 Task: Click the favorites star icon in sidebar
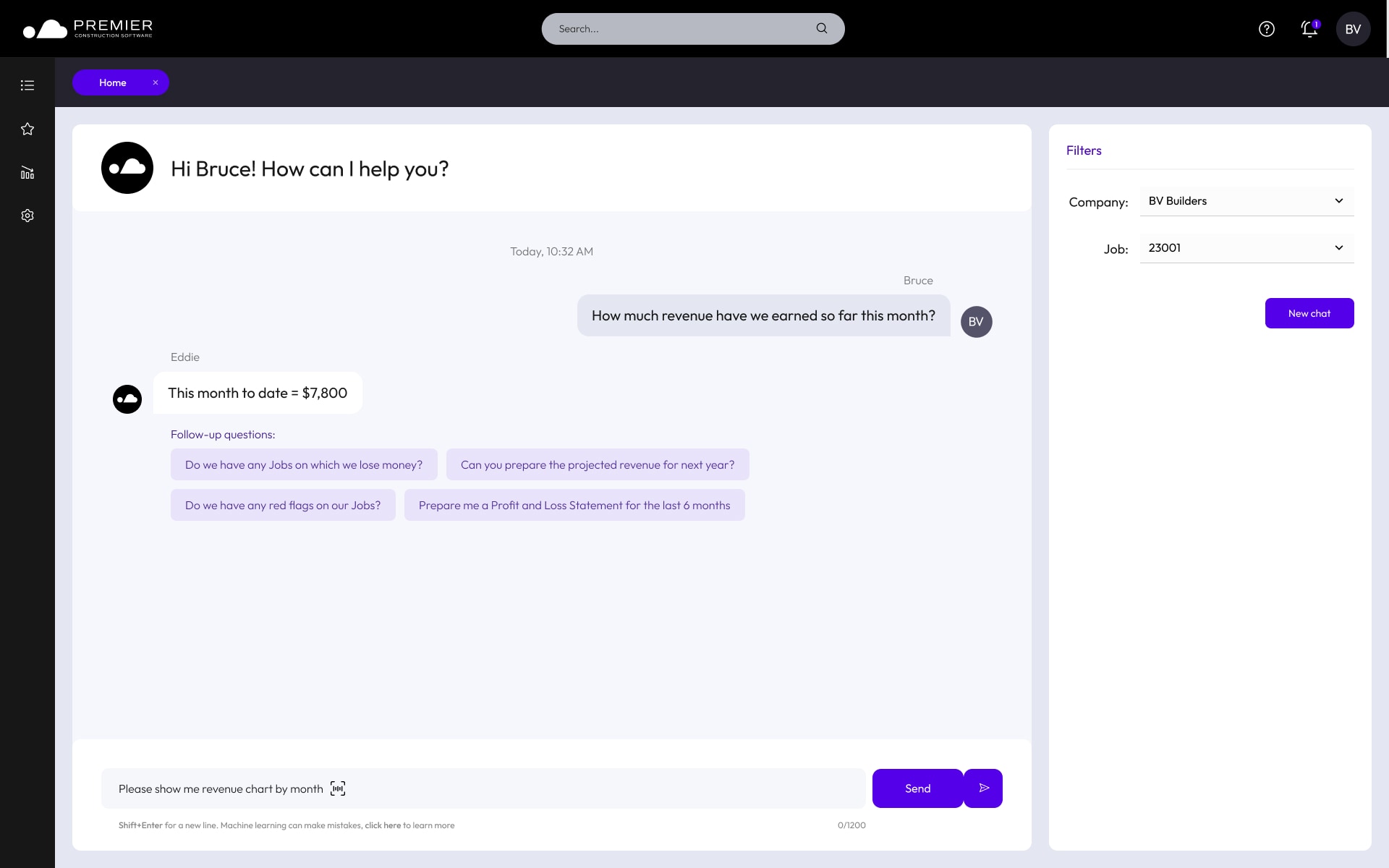click(x=27, y=129)
